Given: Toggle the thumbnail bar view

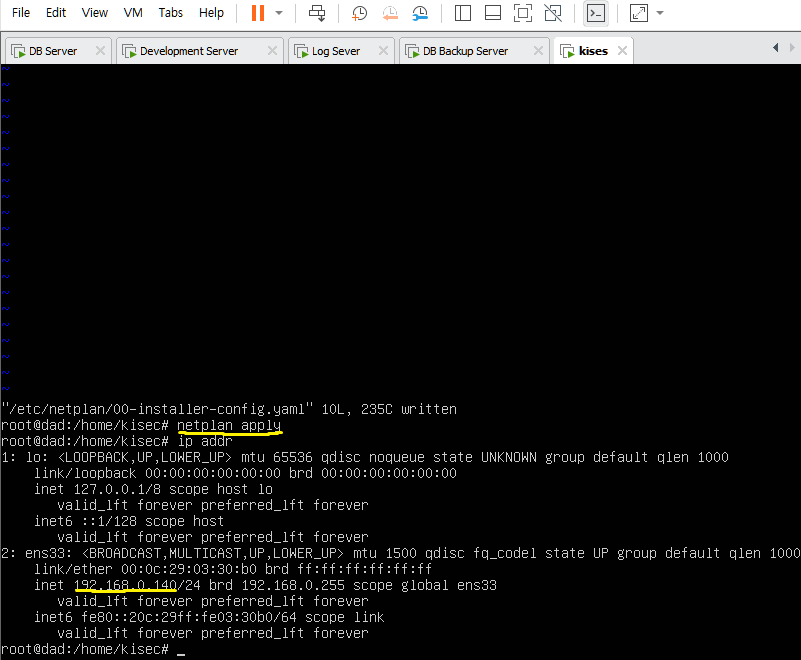Looking at the screenshot, I should tap(492, 13).
